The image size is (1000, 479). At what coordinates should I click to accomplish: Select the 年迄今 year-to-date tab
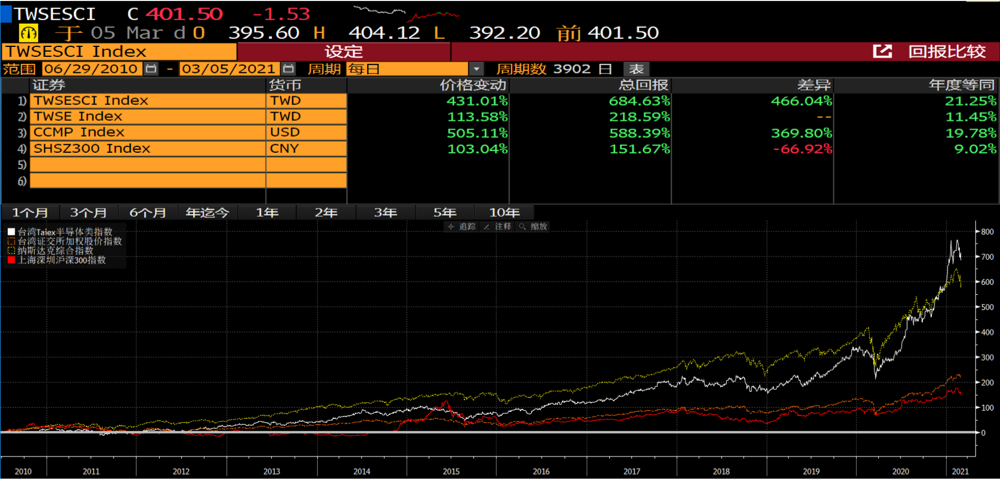207,213
